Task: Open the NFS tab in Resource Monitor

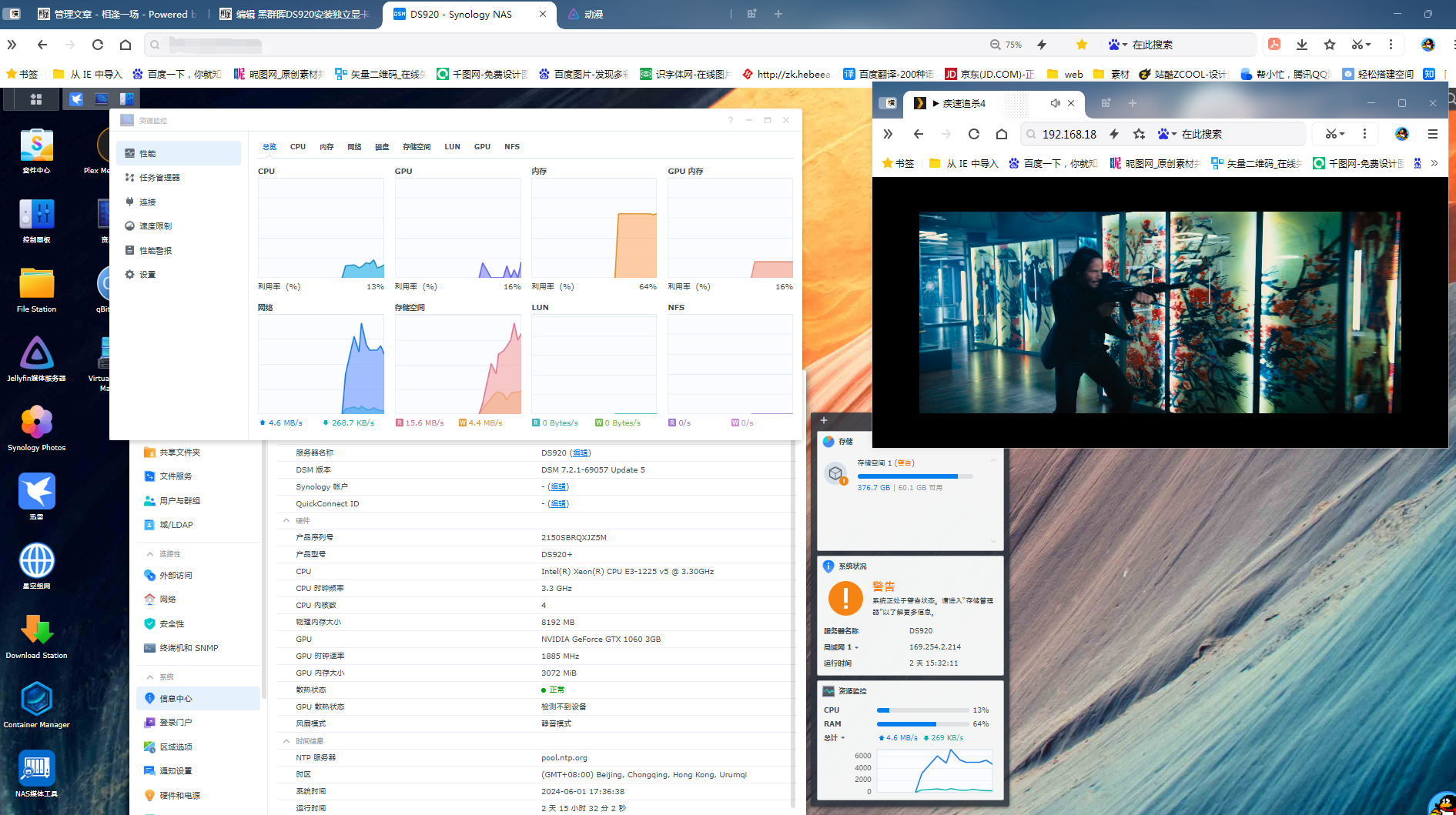Action: 512,146
